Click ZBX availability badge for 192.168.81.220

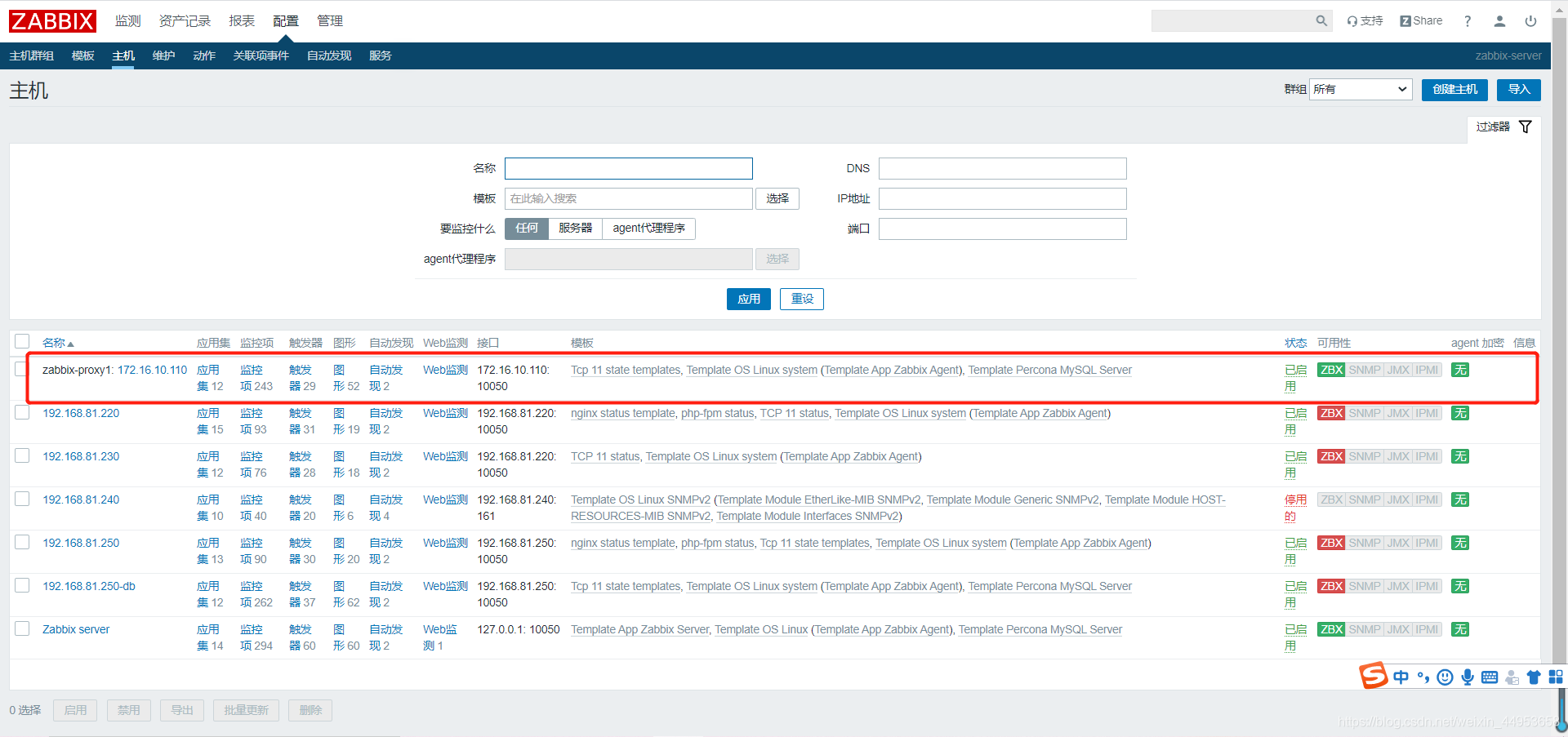point(1331,413)
